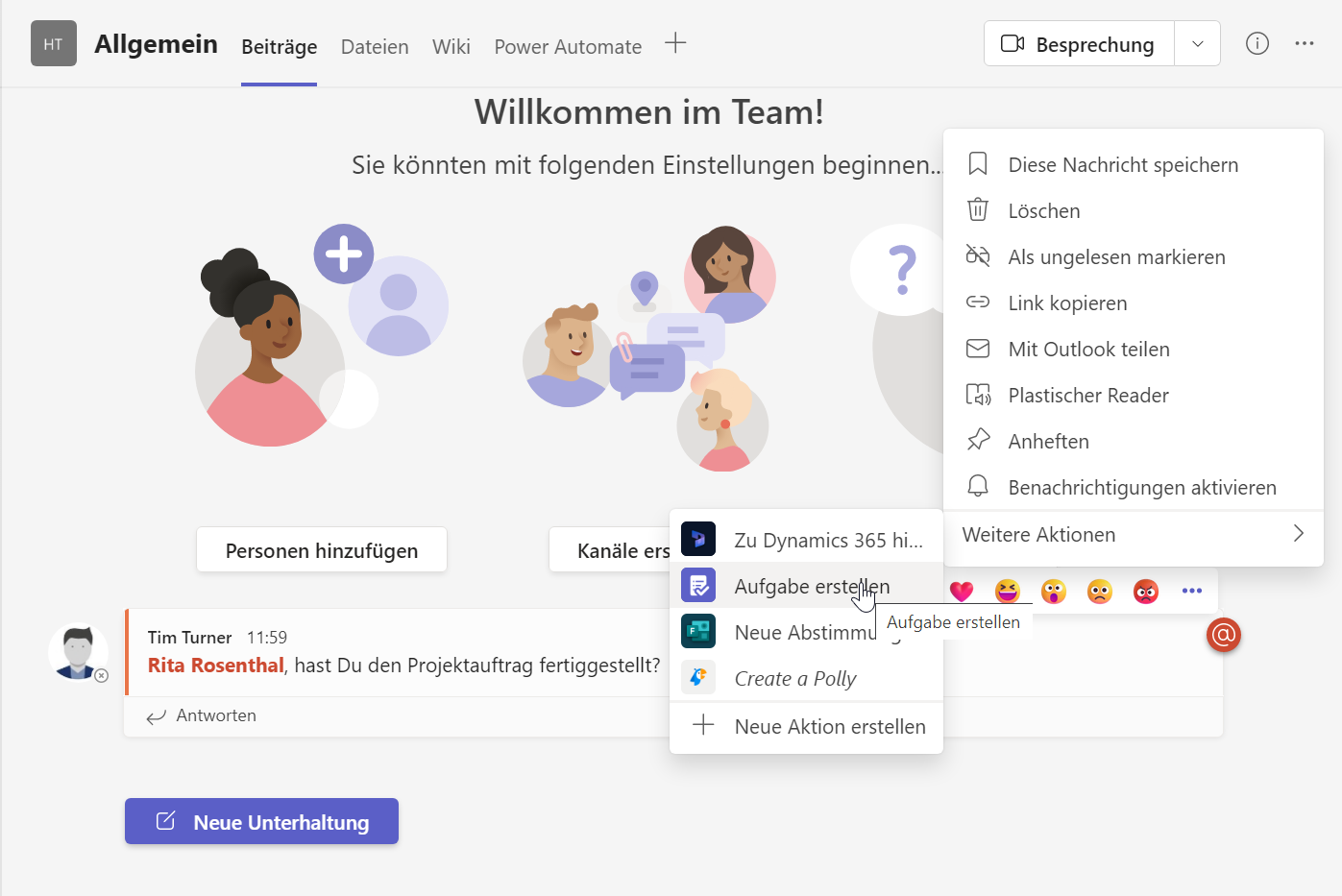Choose Neue Abstimmung

(x=806, y=632)
